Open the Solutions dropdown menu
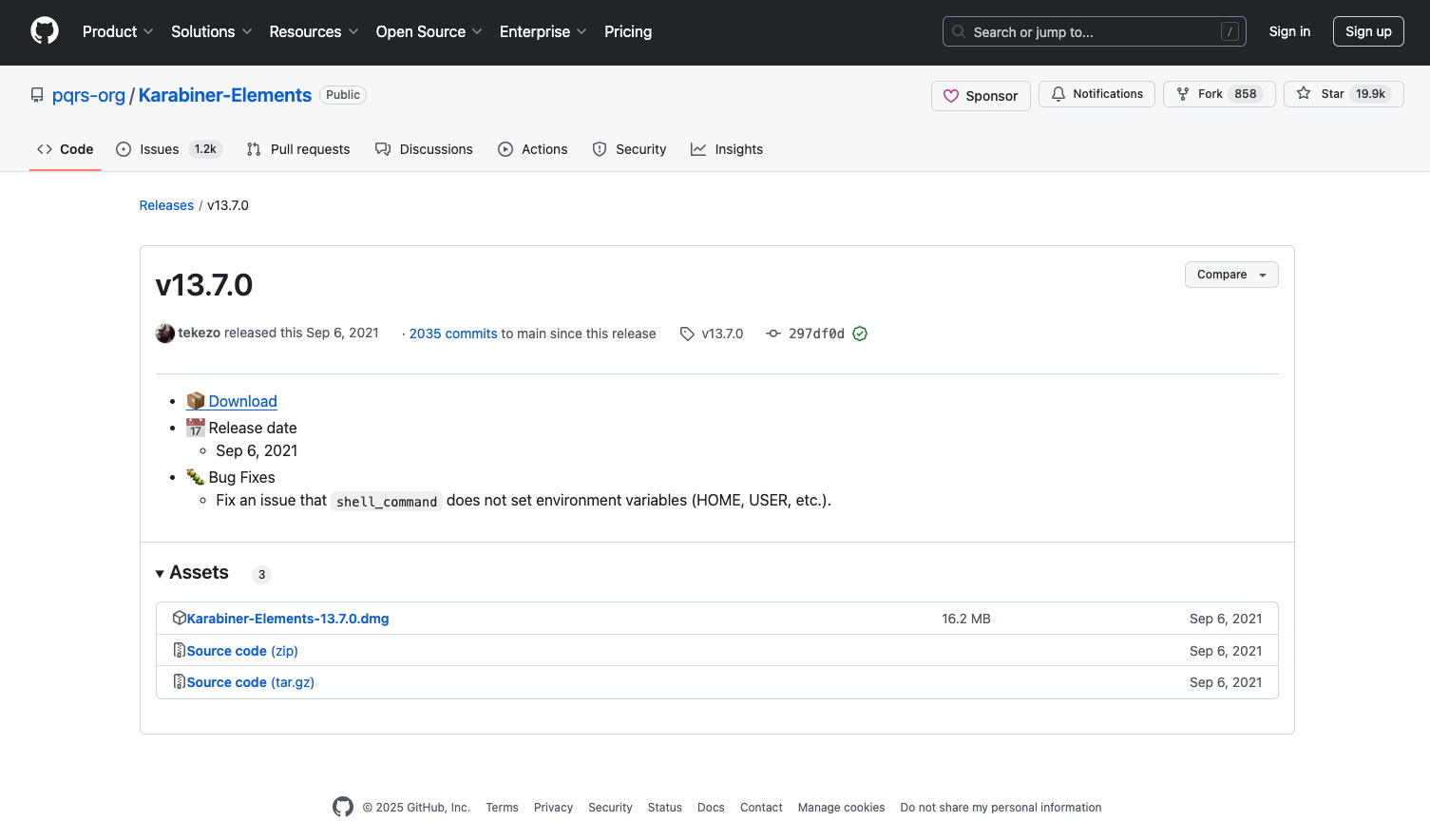 click(212, 31)
